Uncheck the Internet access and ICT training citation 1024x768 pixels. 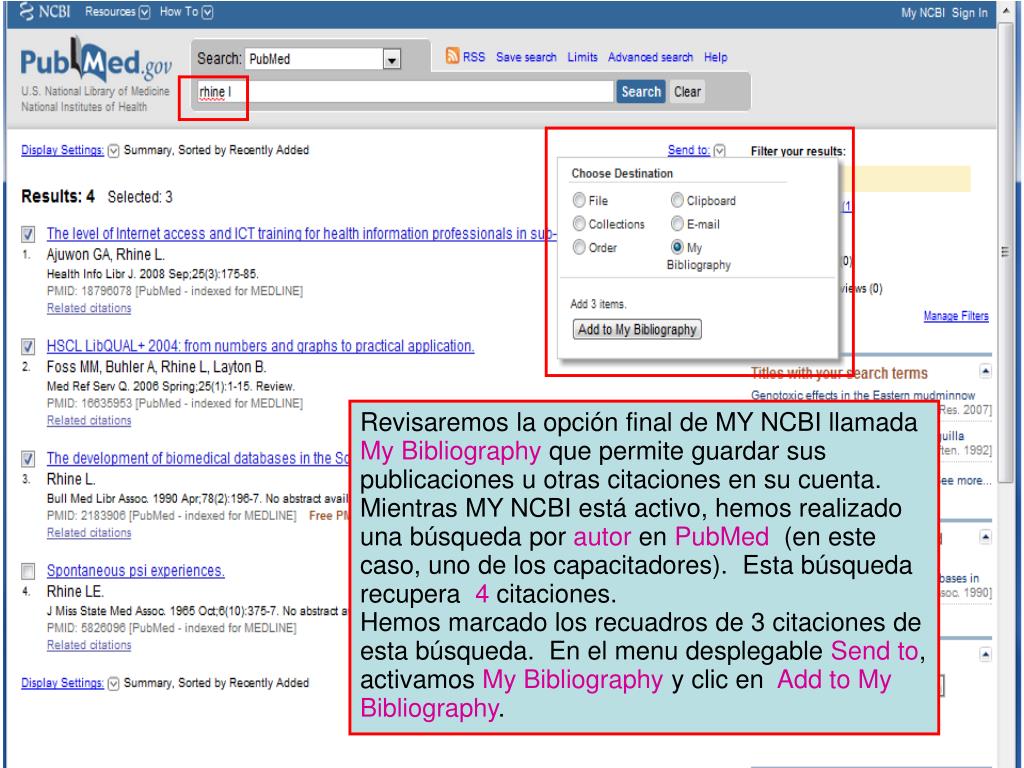(28, 234)
